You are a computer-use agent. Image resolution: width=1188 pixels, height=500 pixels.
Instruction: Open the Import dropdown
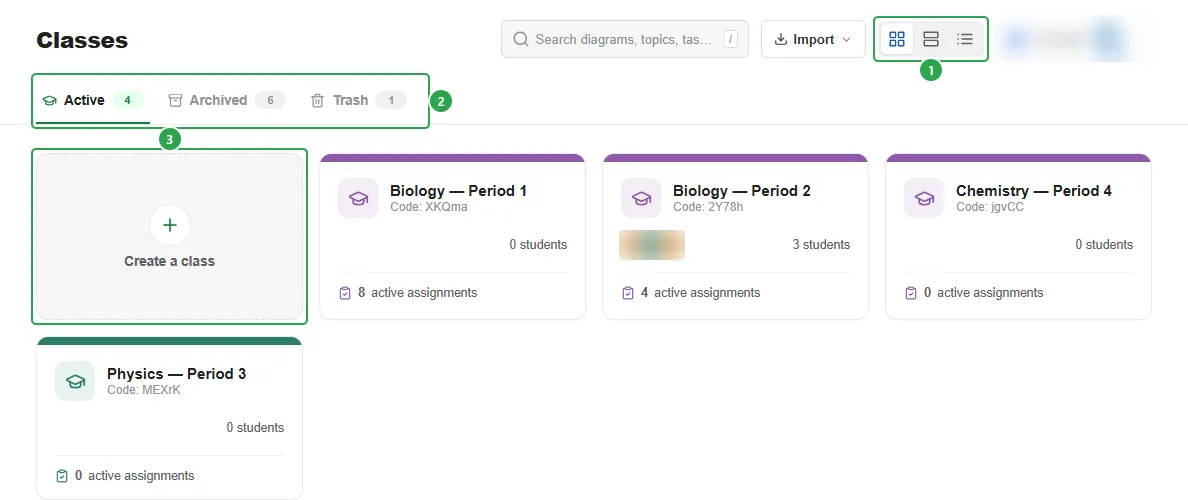(x=813, y=39)
